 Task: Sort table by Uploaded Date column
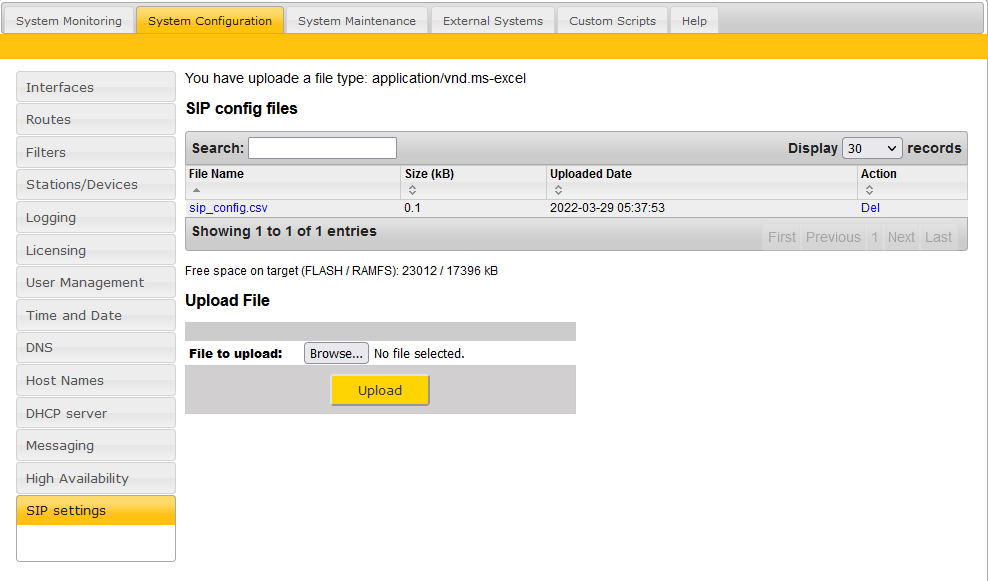(x=590, y=174)
